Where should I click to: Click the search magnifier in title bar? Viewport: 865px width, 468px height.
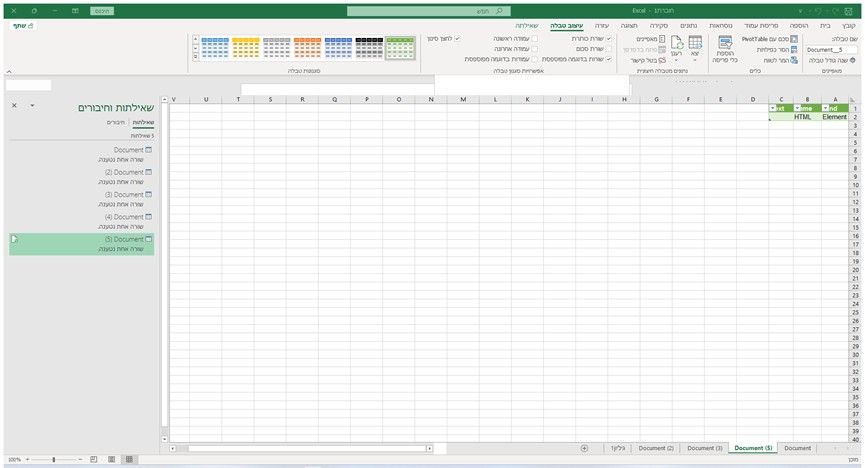click(x=499, y=11)
